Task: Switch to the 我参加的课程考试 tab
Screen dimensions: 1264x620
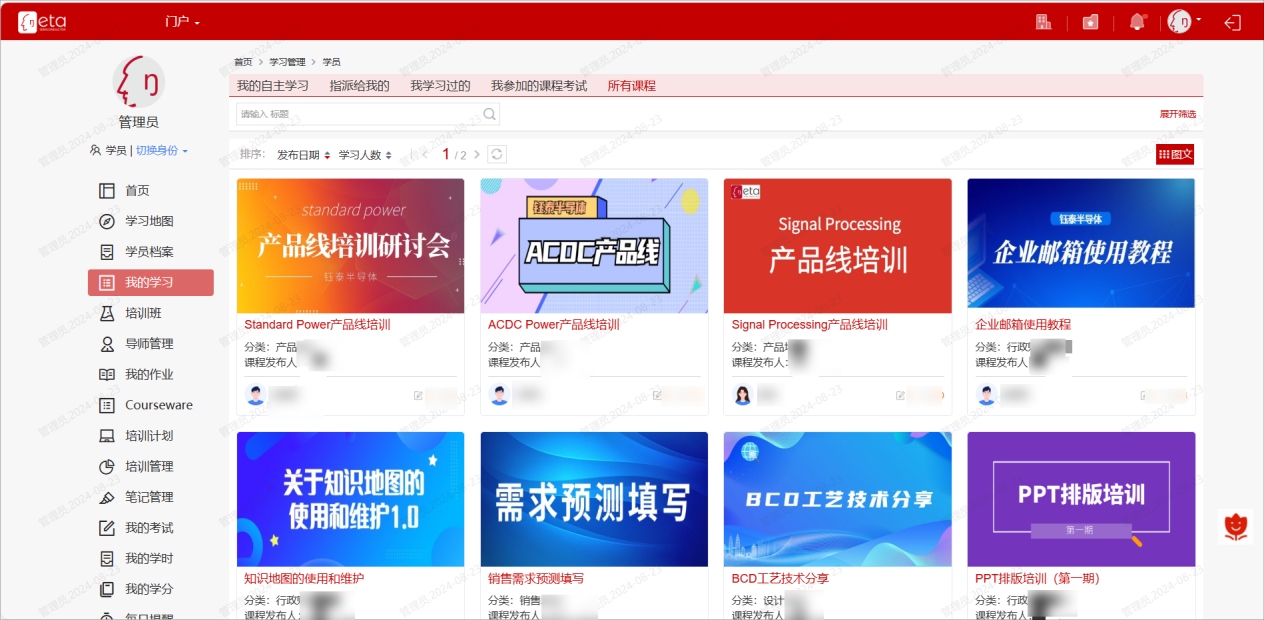Action: 538,86
